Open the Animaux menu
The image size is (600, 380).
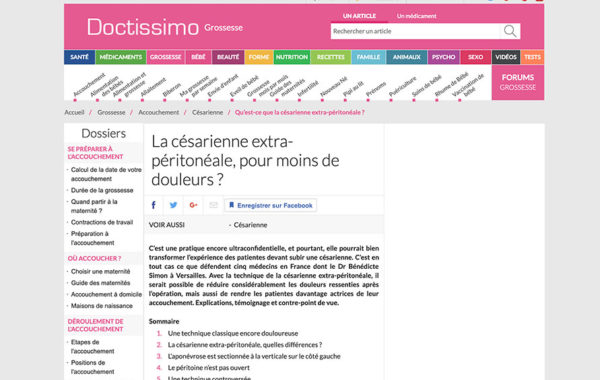[x=406, y=57]
